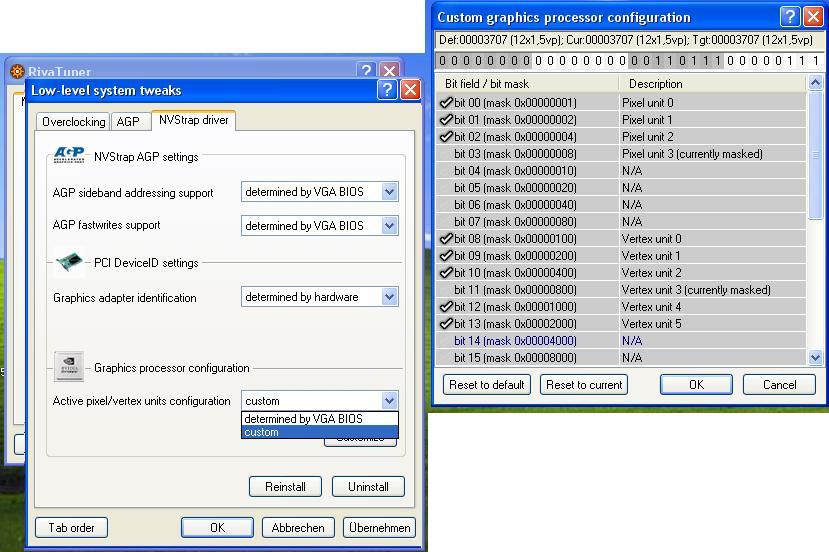
Task: Click the Reinstall button
Action: tap(285, 486)
